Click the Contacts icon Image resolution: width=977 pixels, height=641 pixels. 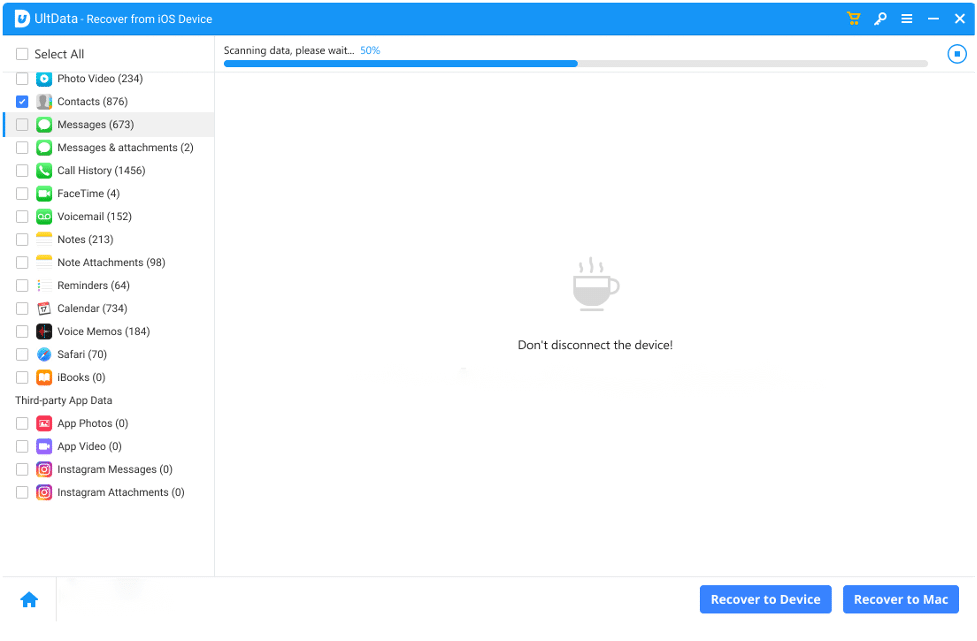44,102
